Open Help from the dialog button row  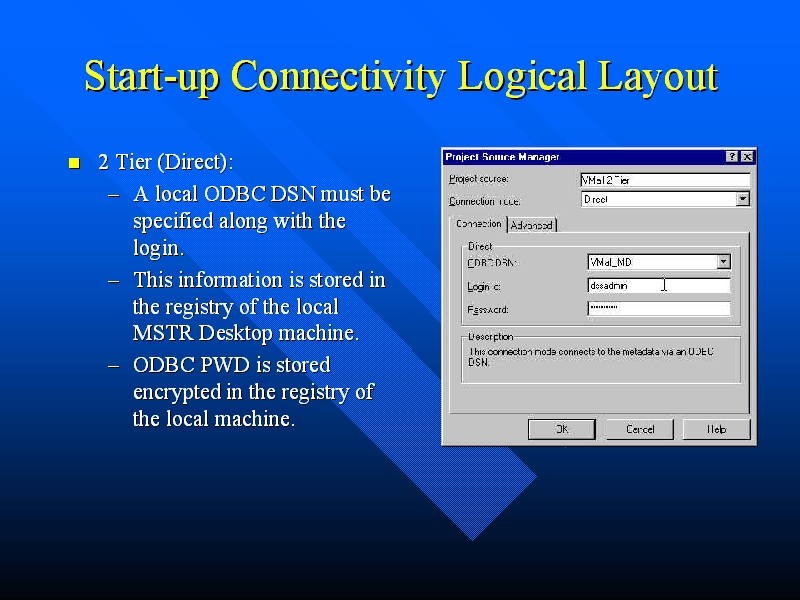click(x=716, y=429)
